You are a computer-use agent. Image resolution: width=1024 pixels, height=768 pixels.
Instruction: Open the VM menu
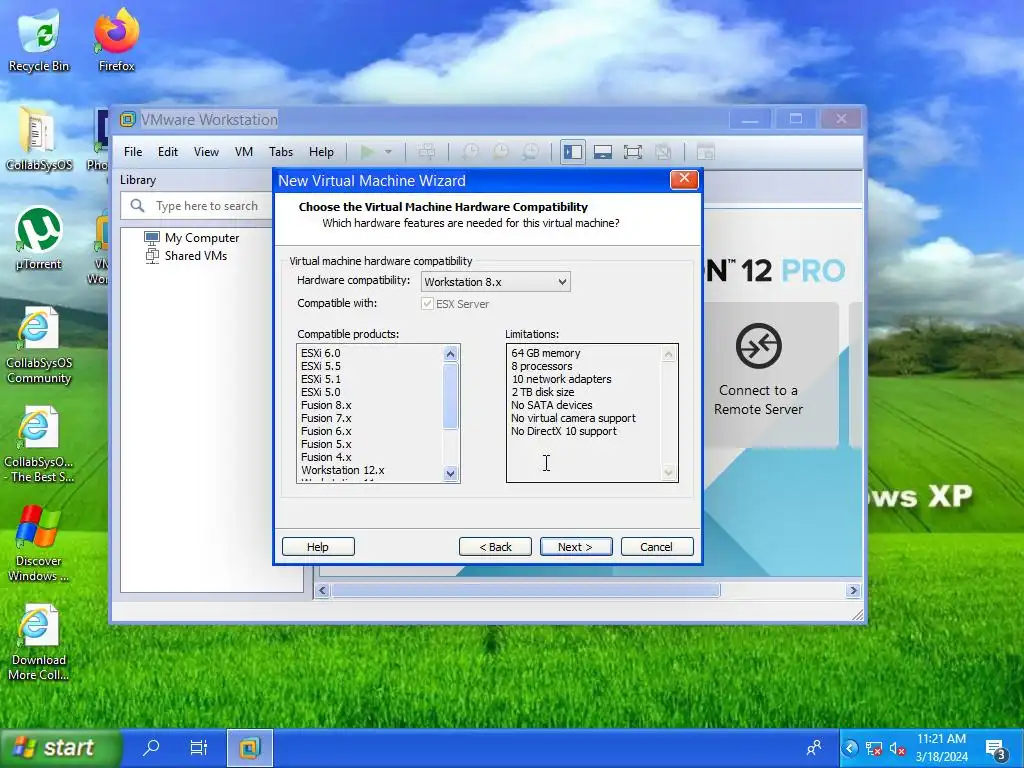pos(244,152)
